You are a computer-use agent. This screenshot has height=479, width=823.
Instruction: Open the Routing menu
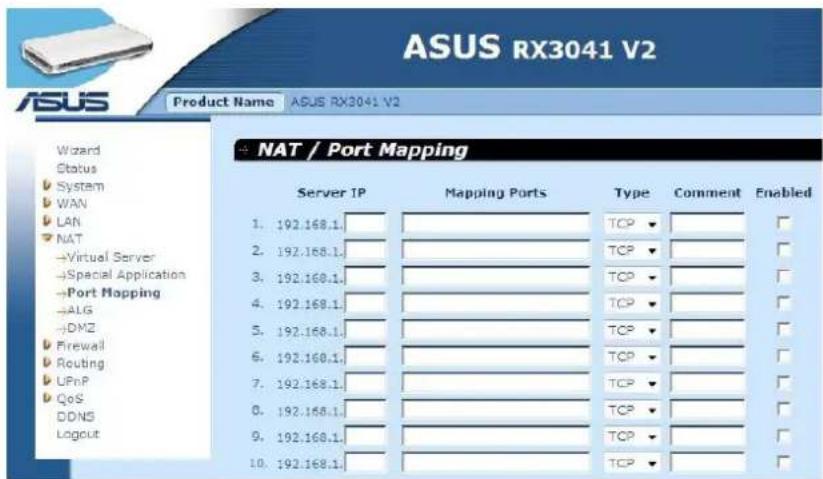[80, 363]
